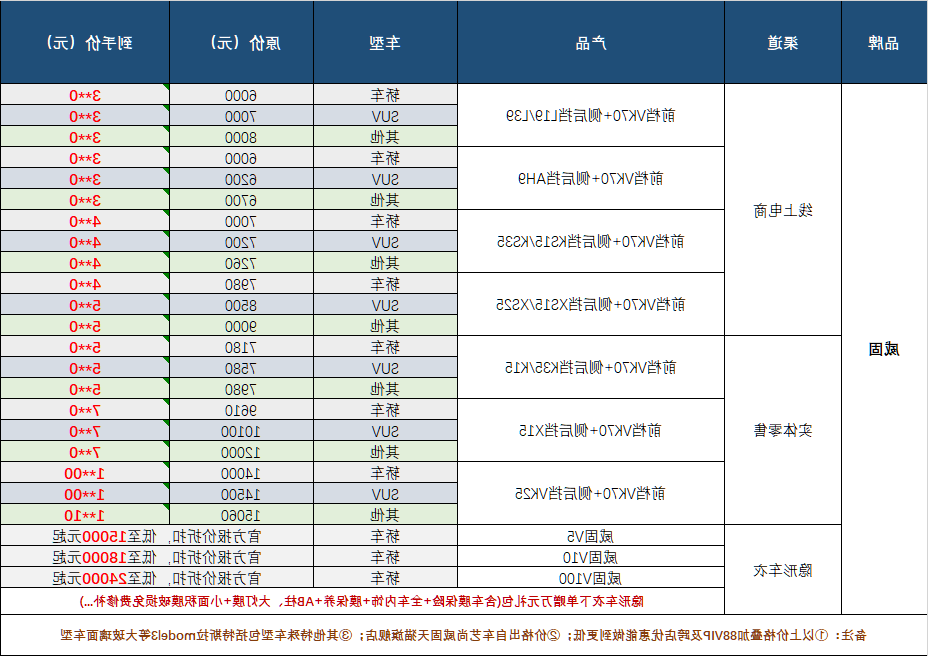Click the 官方报价折扣，低至15000元起 cell
Image resolution: width=928 pixels, height=656 pixels.
pyautogui.click(x=157, y=536)
